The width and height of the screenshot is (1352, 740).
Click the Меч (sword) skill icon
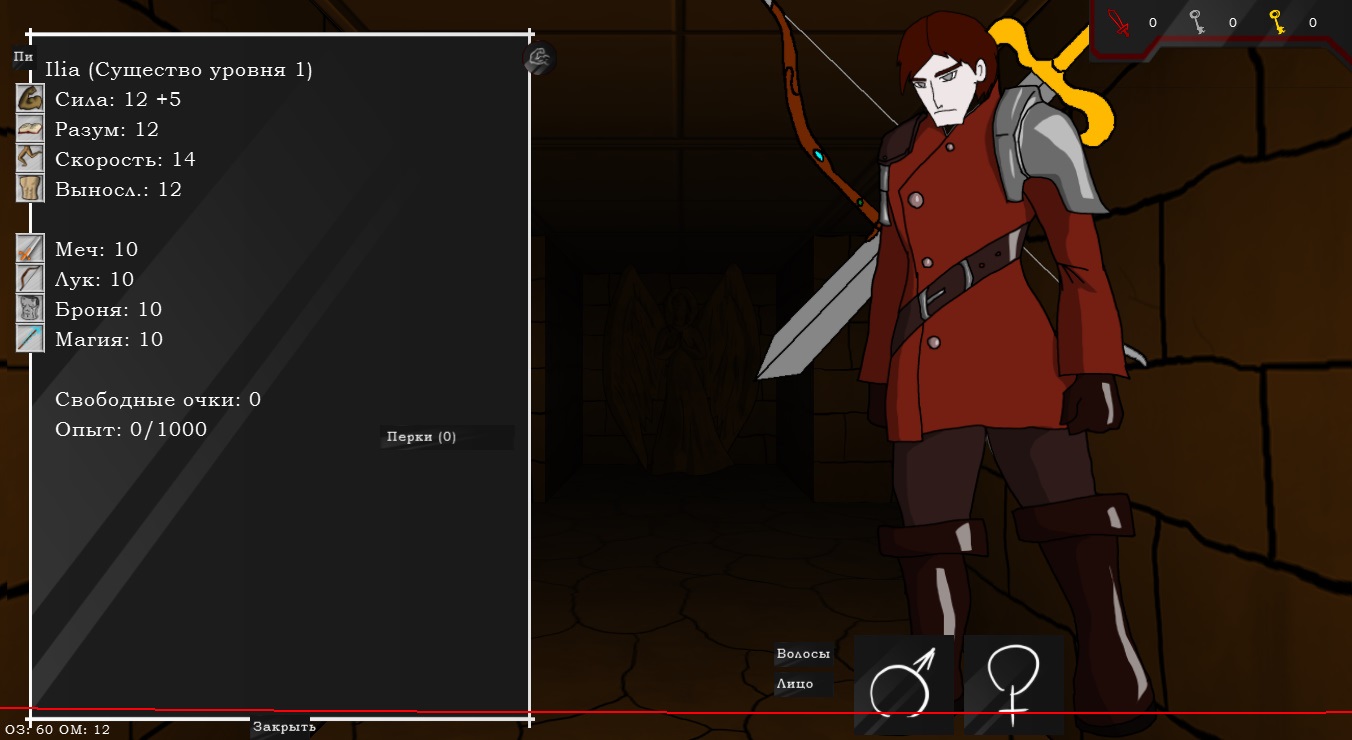(30, 248)
